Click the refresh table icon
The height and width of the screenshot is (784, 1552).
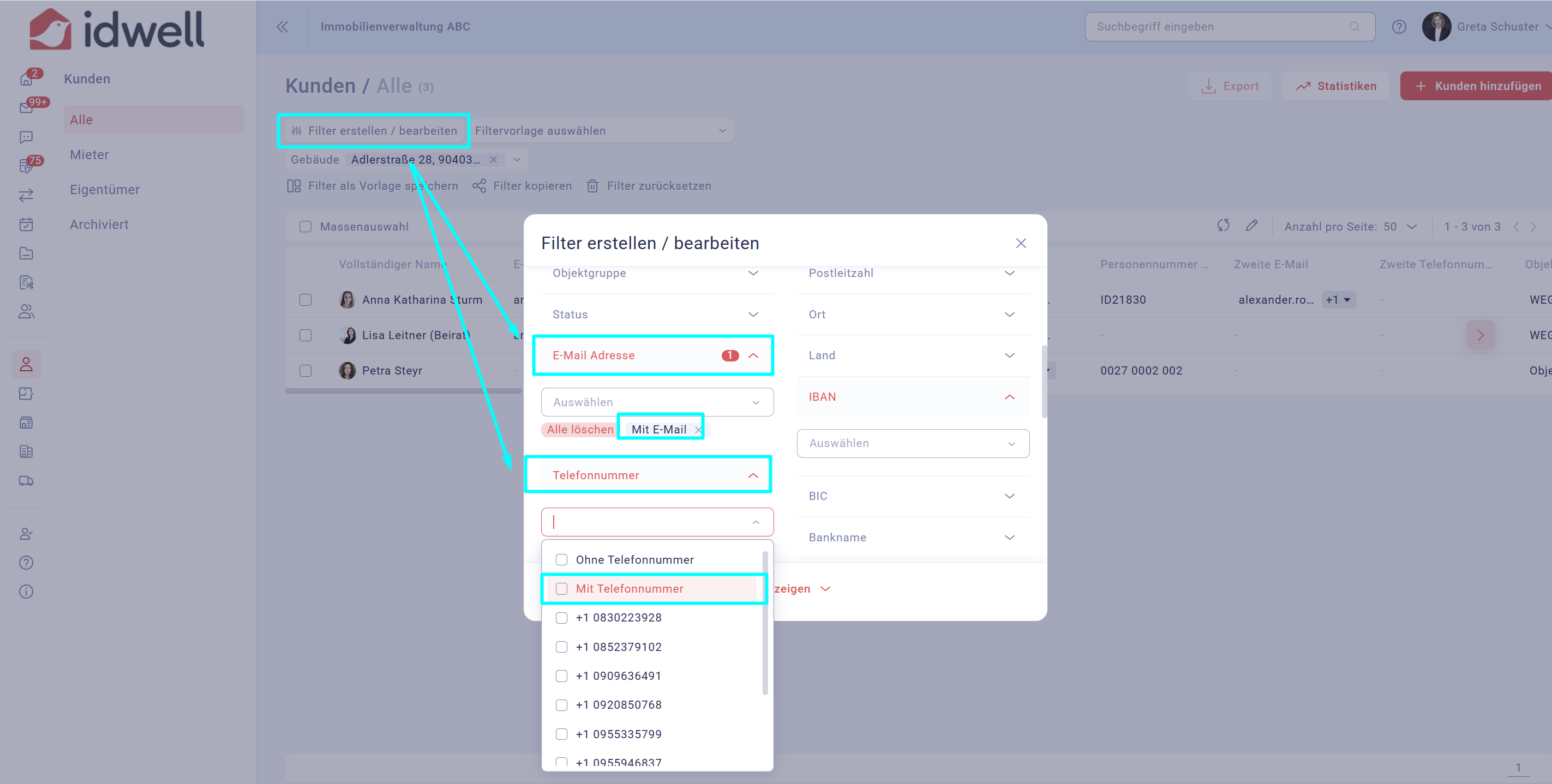click(x=1223, y=225)
